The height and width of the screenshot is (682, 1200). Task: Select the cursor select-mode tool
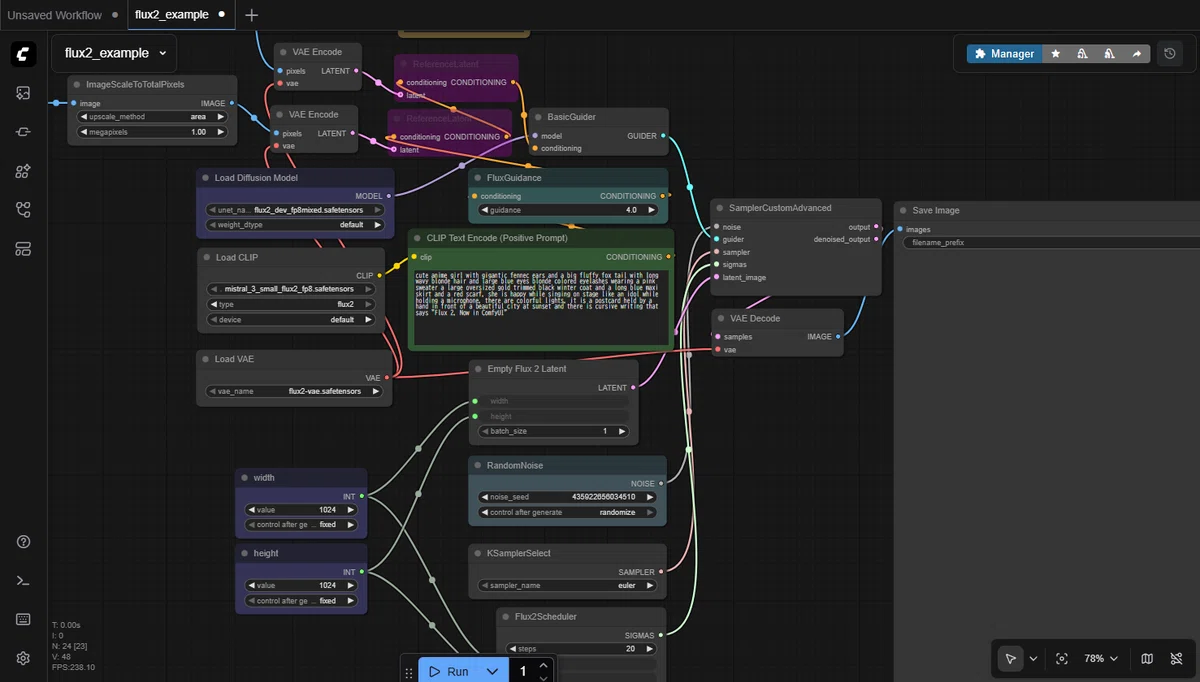coord(1011,659)
